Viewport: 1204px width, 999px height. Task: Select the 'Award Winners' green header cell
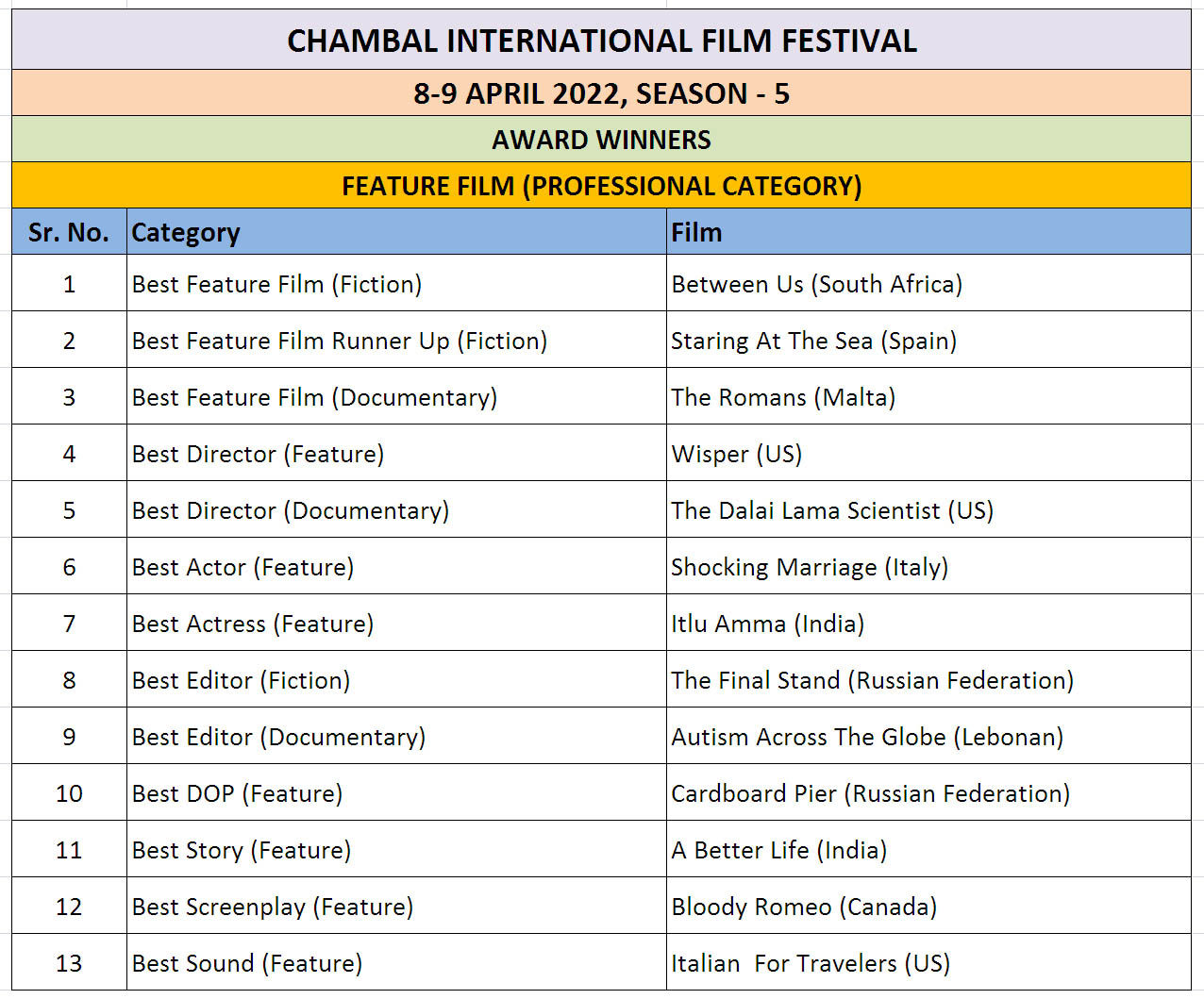pyautogui.click(x=601, y=139)
